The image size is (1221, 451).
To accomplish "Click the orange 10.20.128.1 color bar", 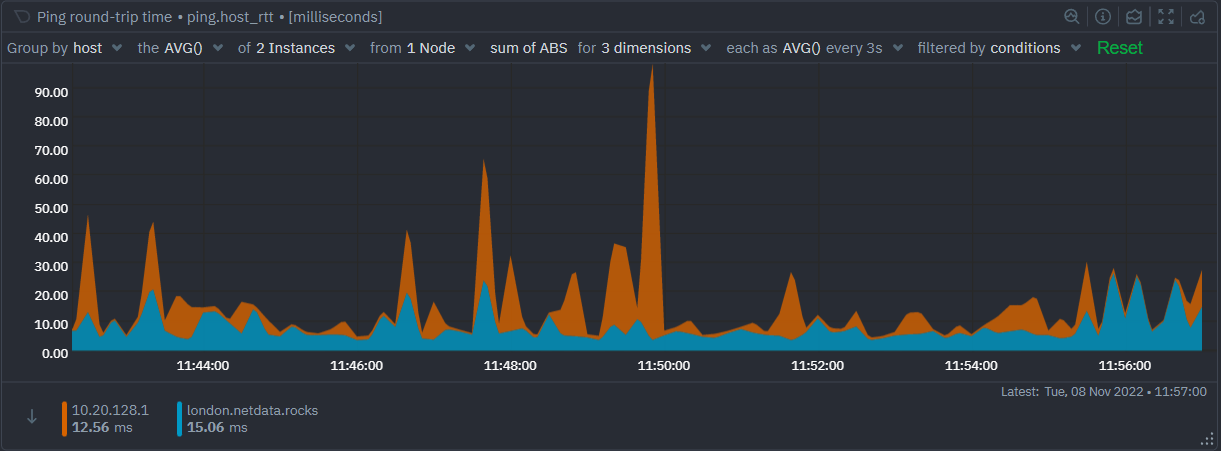I will tap(65, 418).
